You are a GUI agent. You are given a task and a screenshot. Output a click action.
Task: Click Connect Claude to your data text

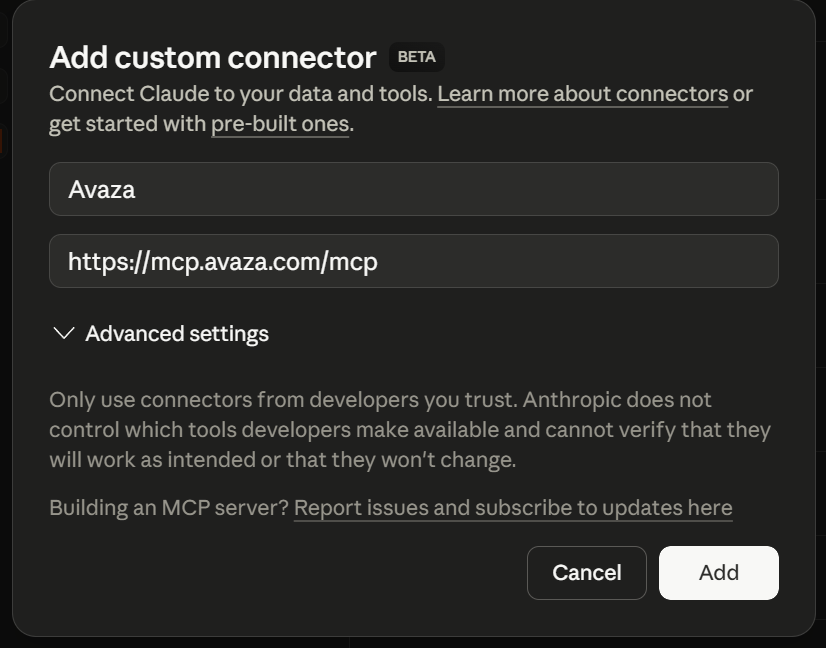[x=240, y=94]
